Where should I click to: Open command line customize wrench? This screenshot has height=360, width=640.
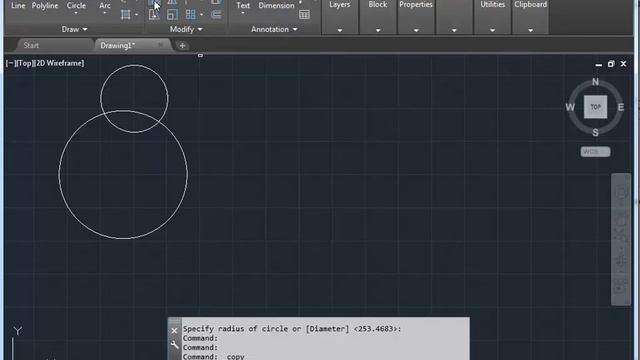coord(174,345)
